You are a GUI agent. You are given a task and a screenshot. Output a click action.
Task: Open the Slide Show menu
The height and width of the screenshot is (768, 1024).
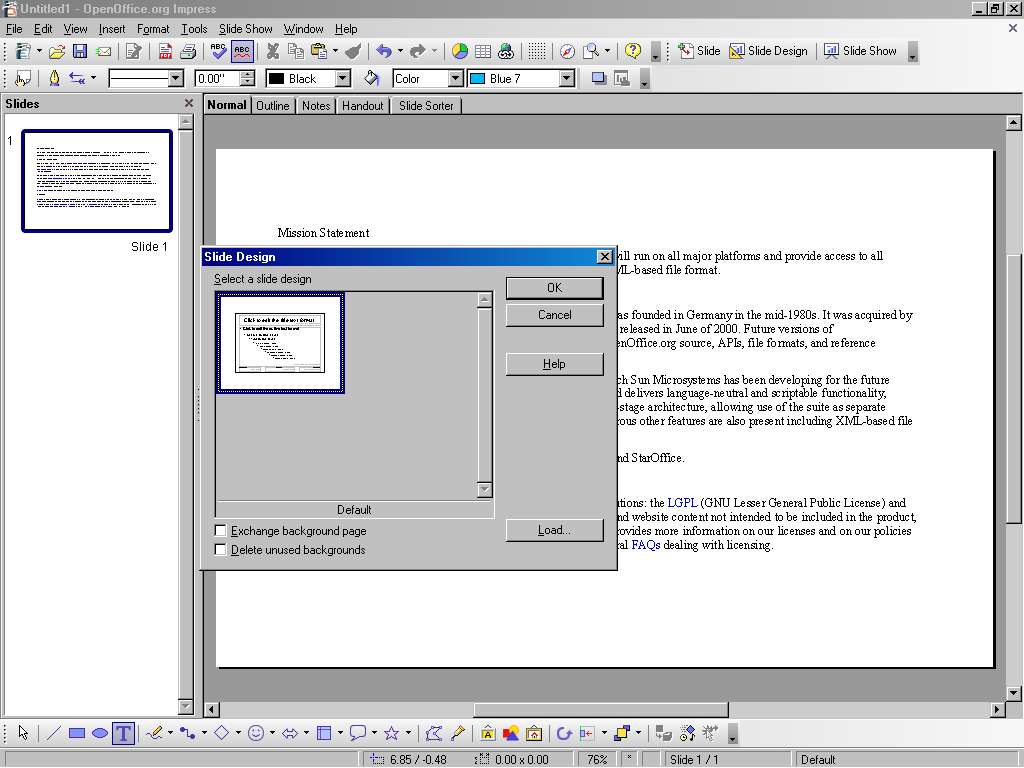245,29
